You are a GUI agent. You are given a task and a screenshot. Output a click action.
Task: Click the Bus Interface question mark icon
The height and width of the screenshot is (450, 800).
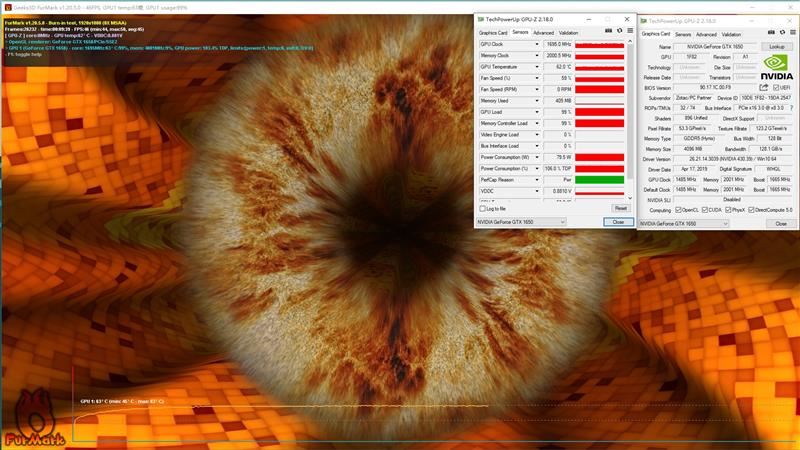[792, 108]
